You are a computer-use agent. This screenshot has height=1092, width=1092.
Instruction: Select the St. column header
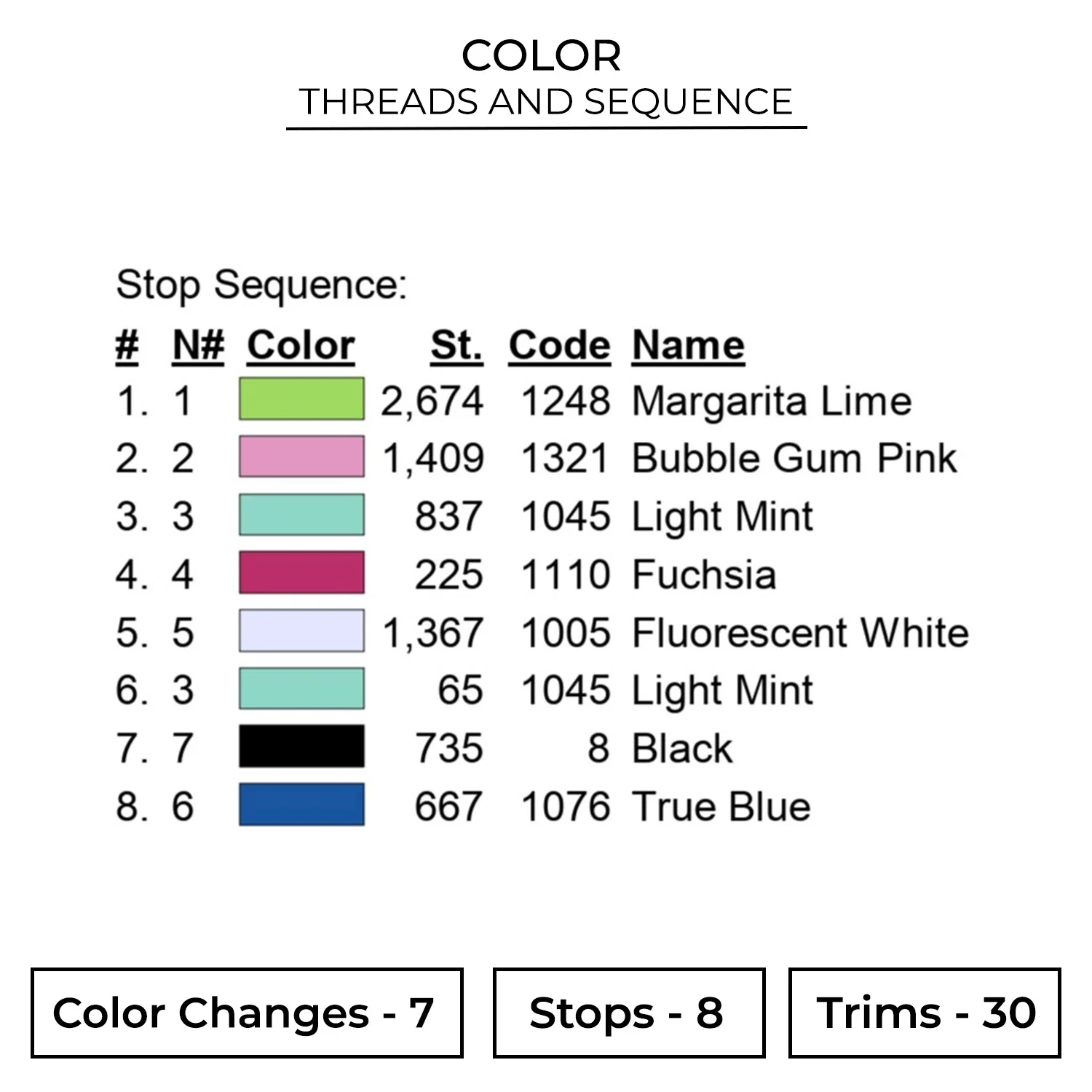pyautogui.click(x=456, y=345)
